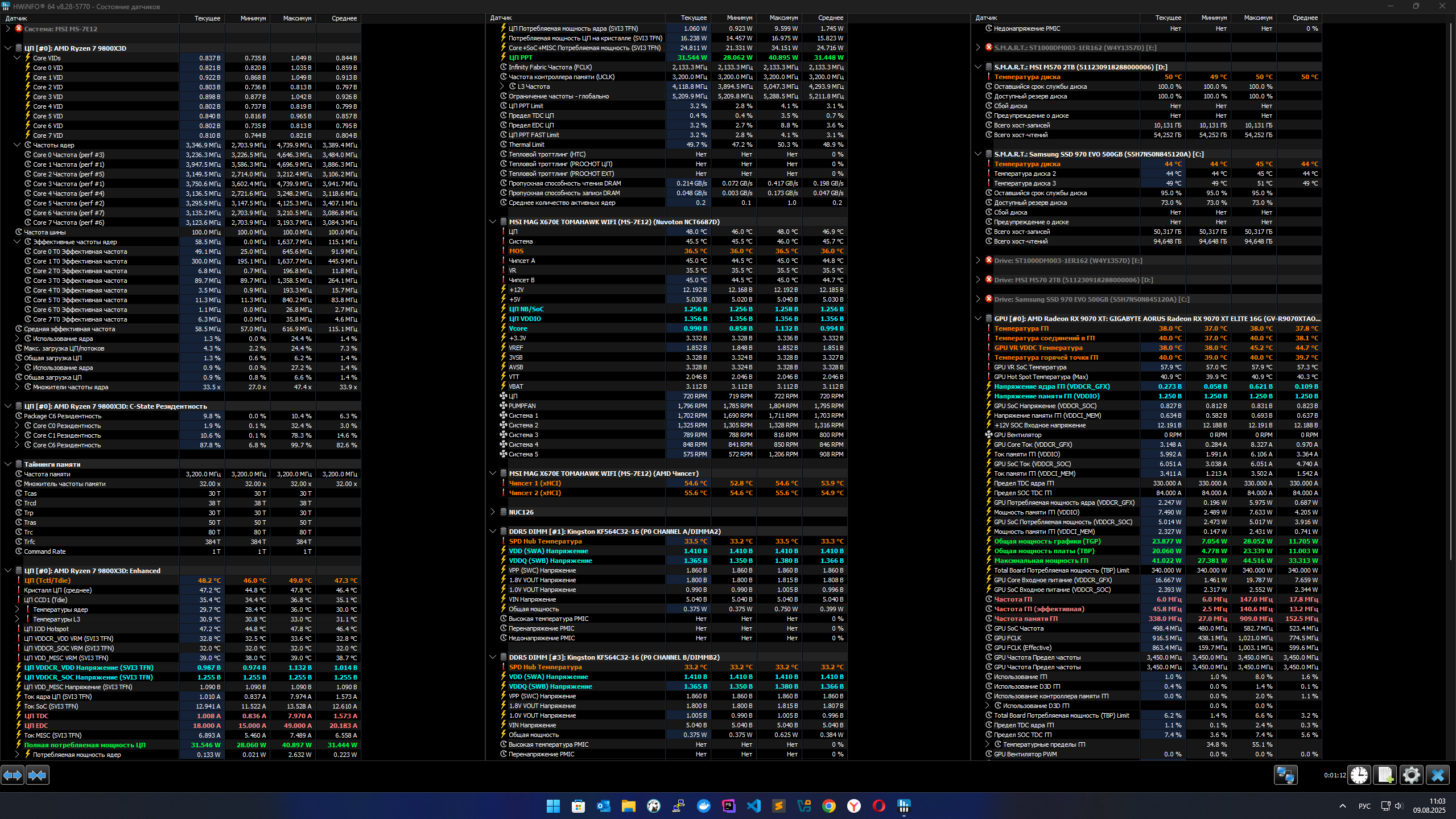Image resolution: width=1456 pixels, height=819 pixels.
Task: Collapse the Тайминги памяти section
Action: click(x=8, y=464)
